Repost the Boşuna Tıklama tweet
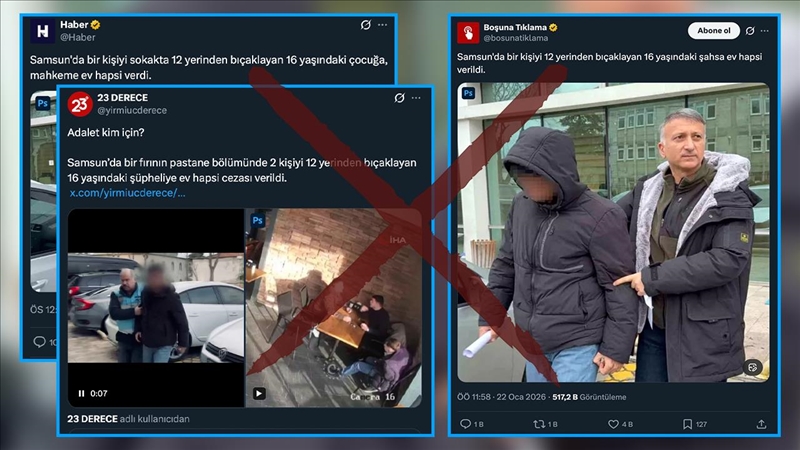 539,424
